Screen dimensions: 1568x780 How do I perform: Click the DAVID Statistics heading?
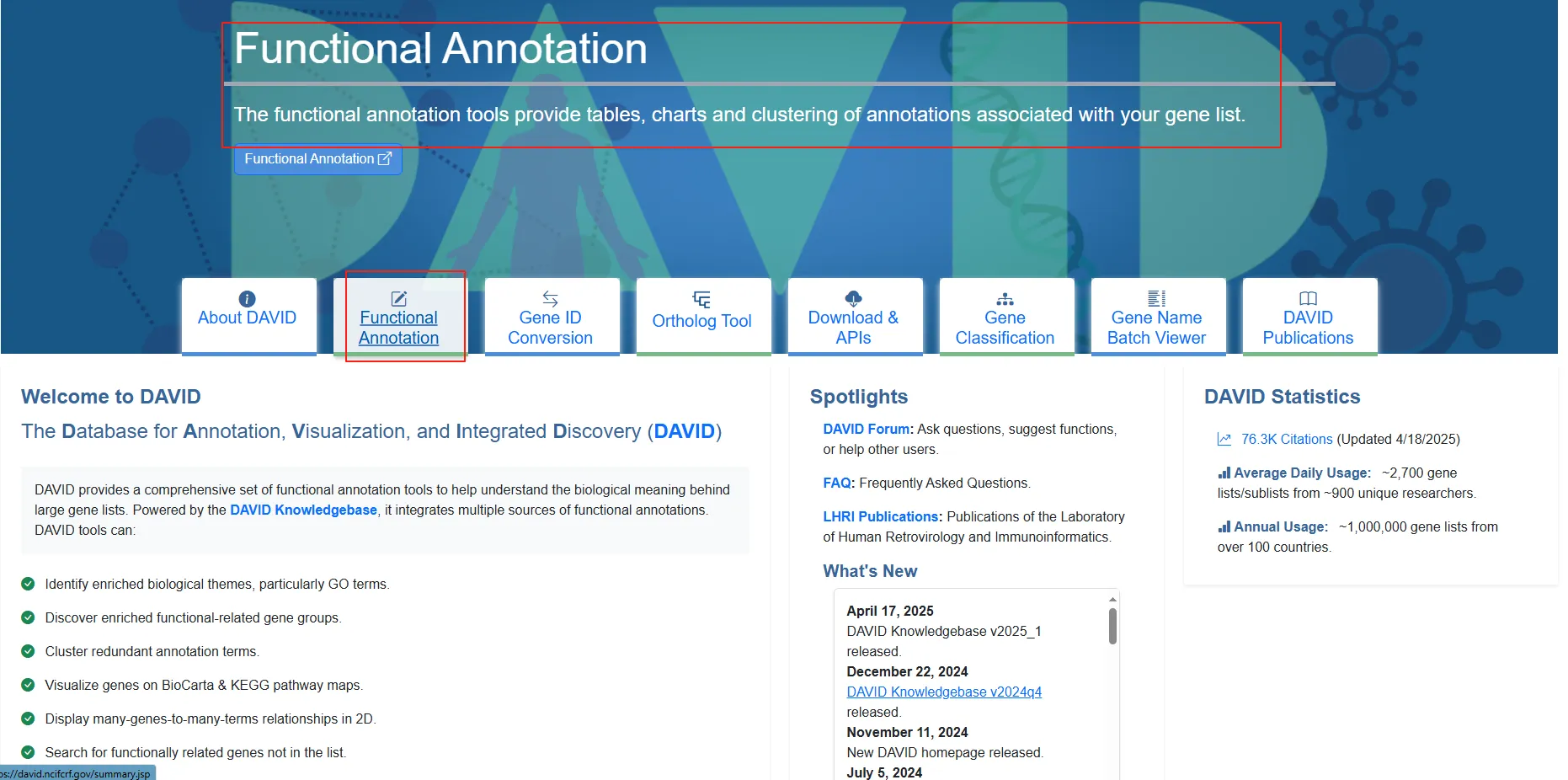pyautogui.click(x=1282, y=397)
